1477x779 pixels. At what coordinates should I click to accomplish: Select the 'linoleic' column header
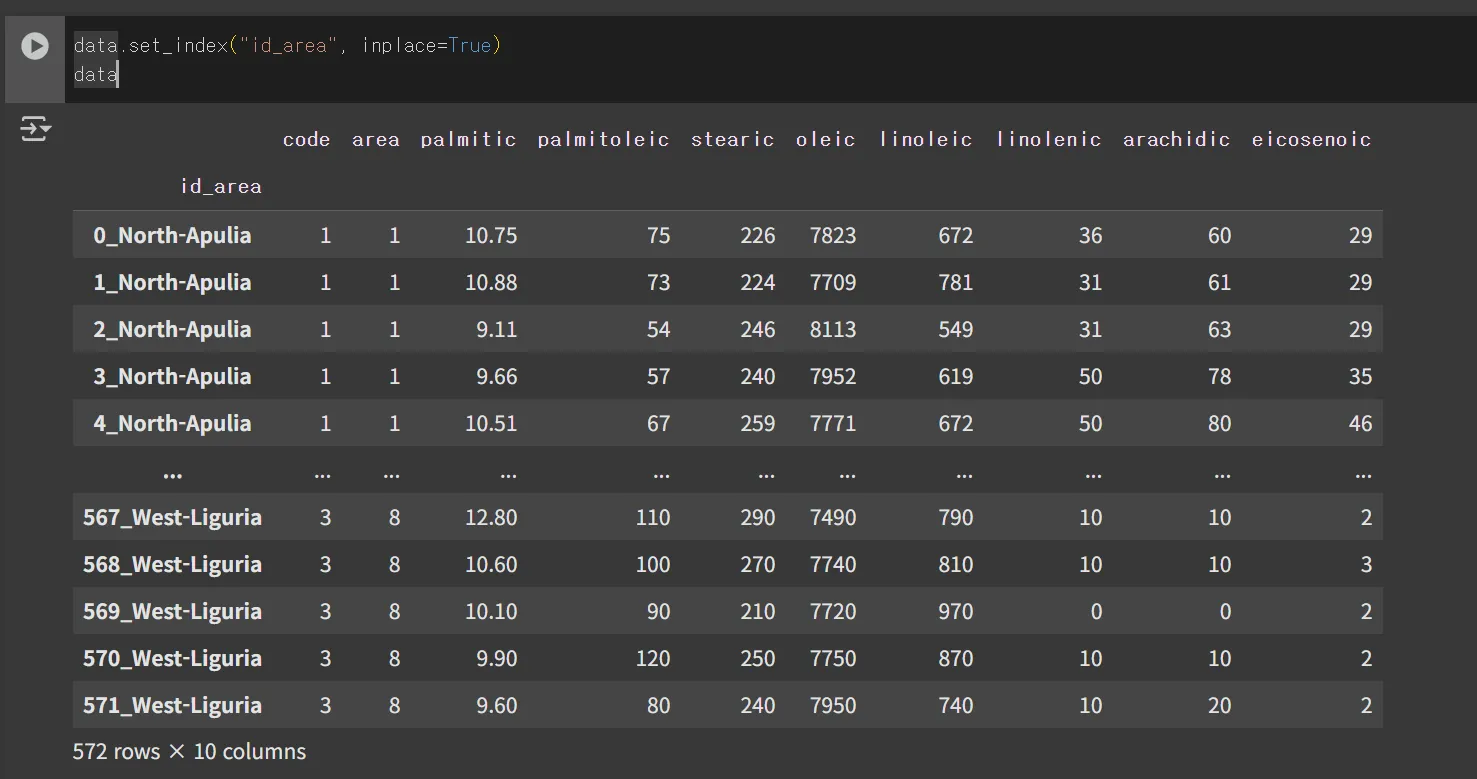(926, 140)
